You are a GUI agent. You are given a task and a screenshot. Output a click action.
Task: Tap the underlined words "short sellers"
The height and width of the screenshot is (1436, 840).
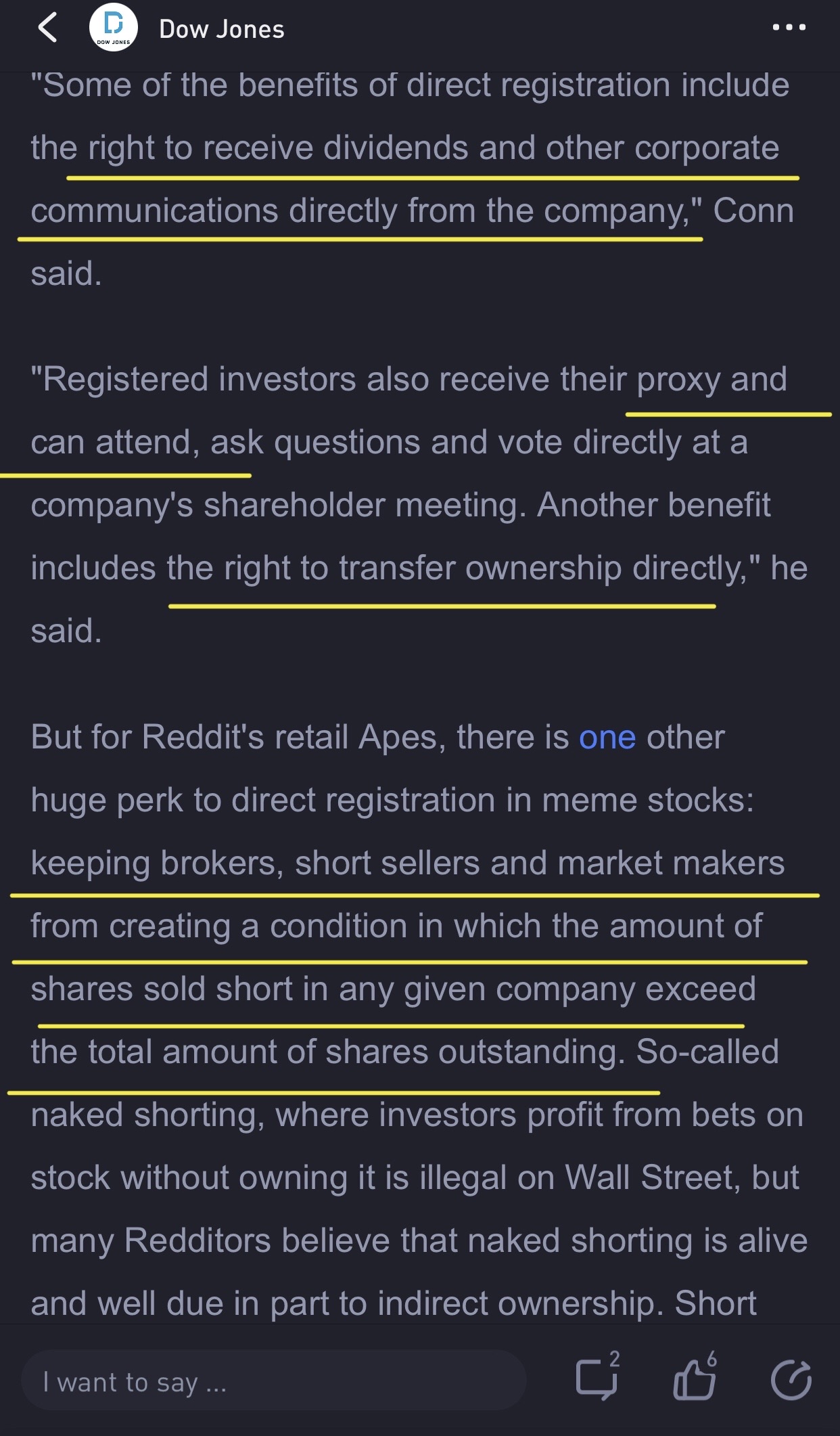click(x=387, y=863)
